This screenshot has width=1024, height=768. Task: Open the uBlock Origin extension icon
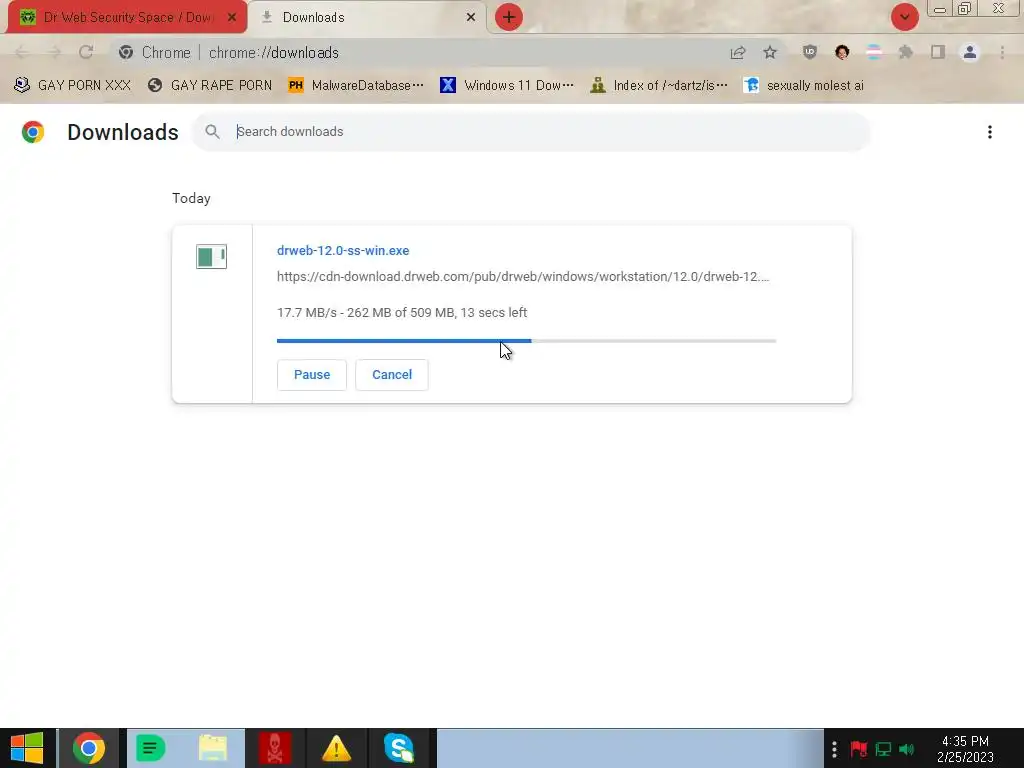[810, 52]
